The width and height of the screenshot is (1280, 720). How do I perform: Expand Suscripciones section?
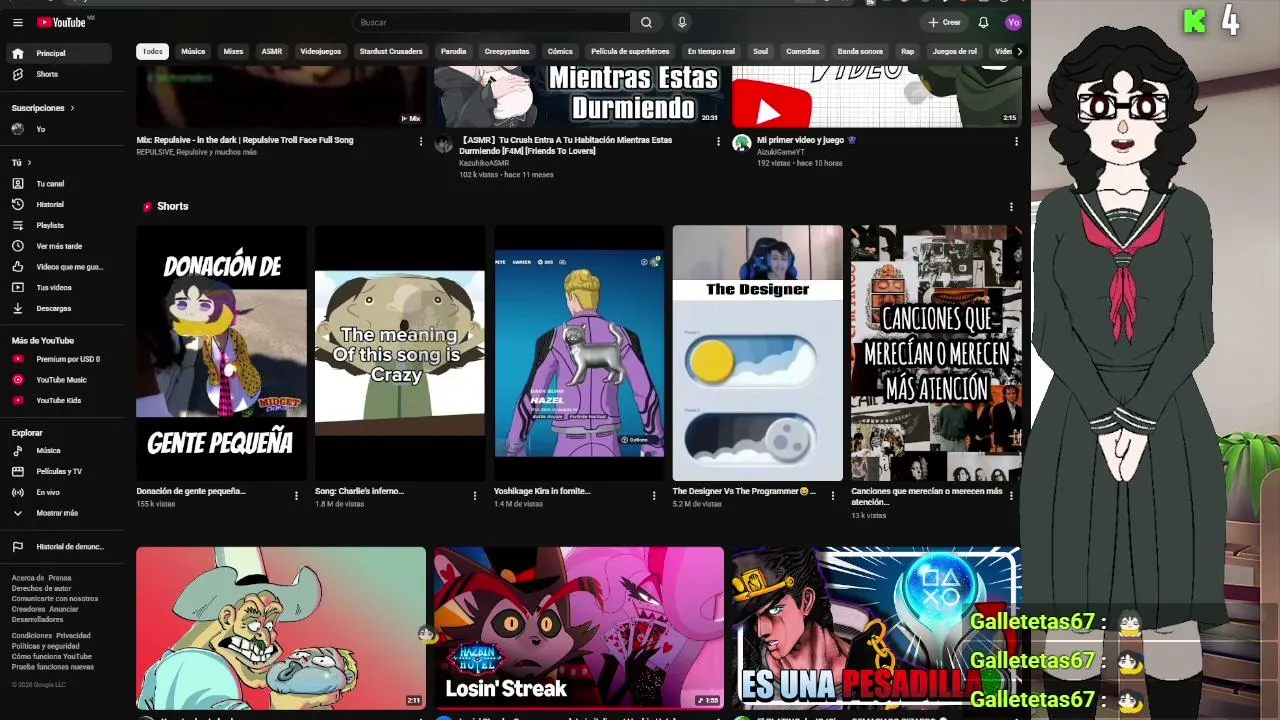tap(43, 108)
